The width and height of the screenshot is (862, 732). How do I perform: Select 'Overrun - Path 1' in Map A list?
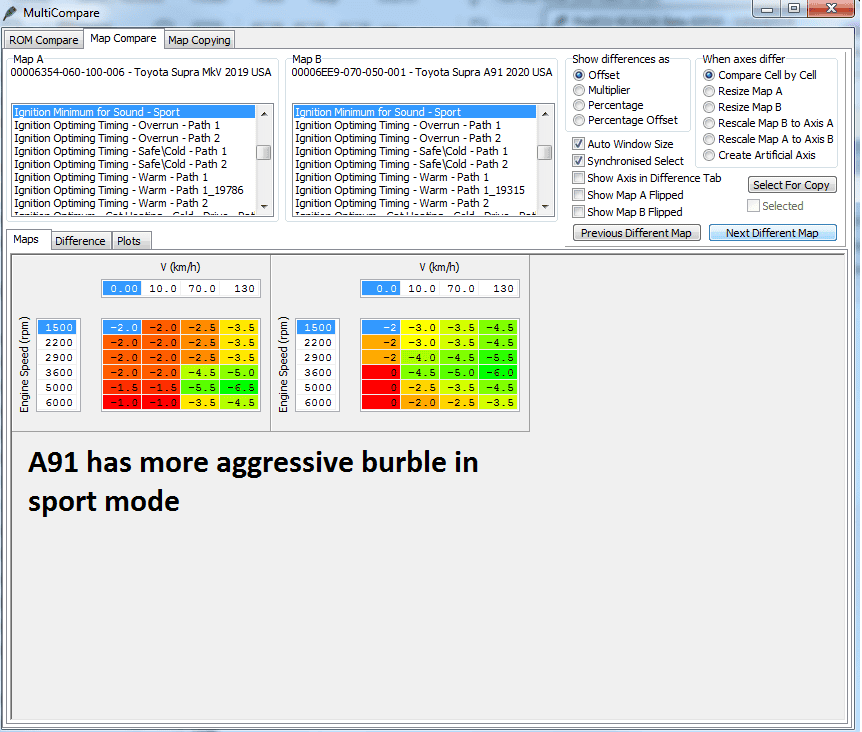click(x=134, y=125)
